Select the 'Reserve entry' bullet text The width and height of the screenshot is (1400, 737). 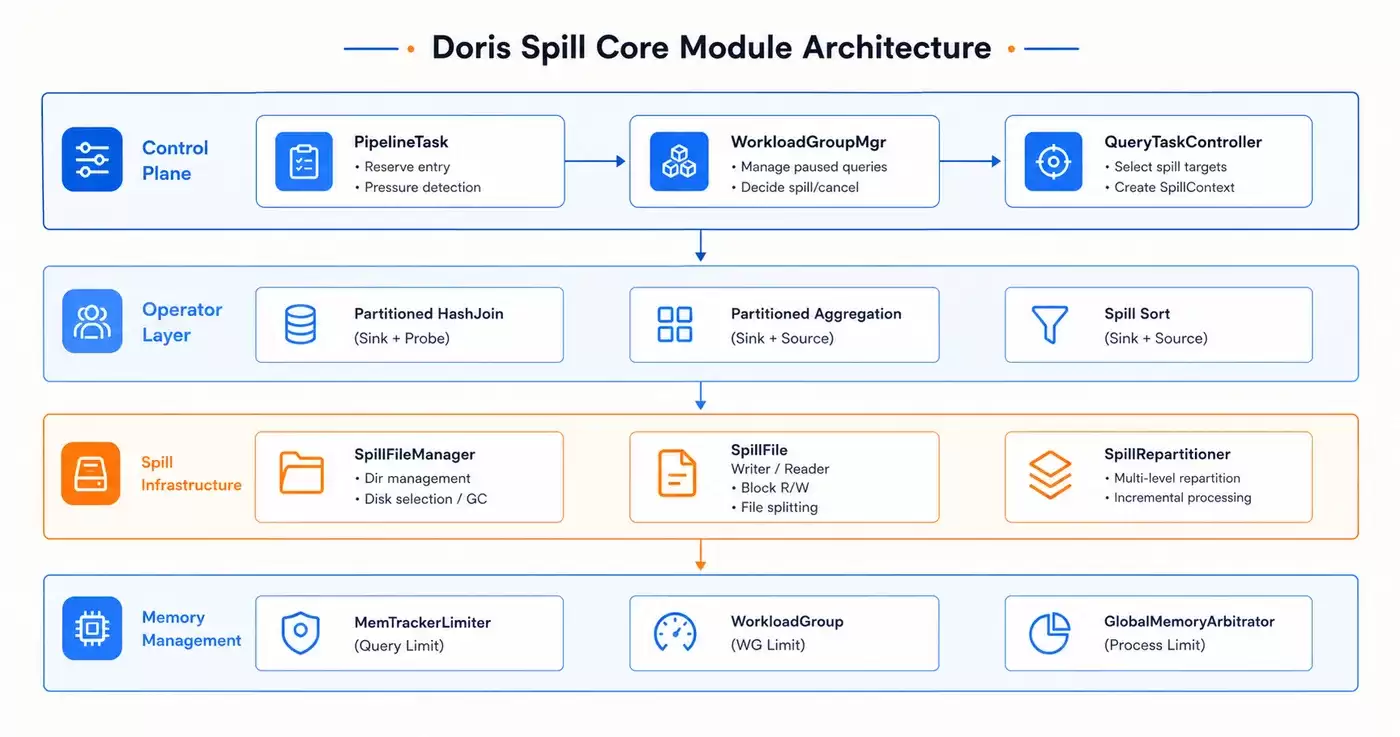[x=407, y=167]
